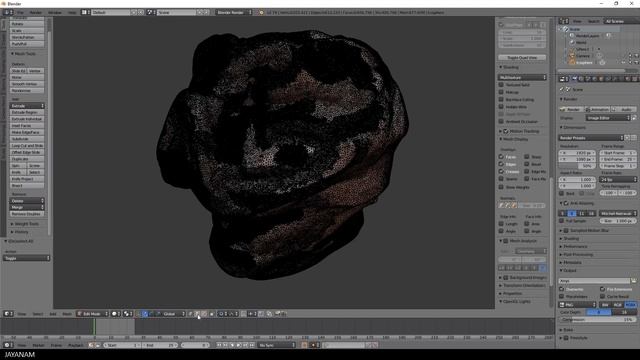The height and width of the screenshot is (360, 640).
Task: Select vertex select mode icon
Action: (x=190, y=314)
